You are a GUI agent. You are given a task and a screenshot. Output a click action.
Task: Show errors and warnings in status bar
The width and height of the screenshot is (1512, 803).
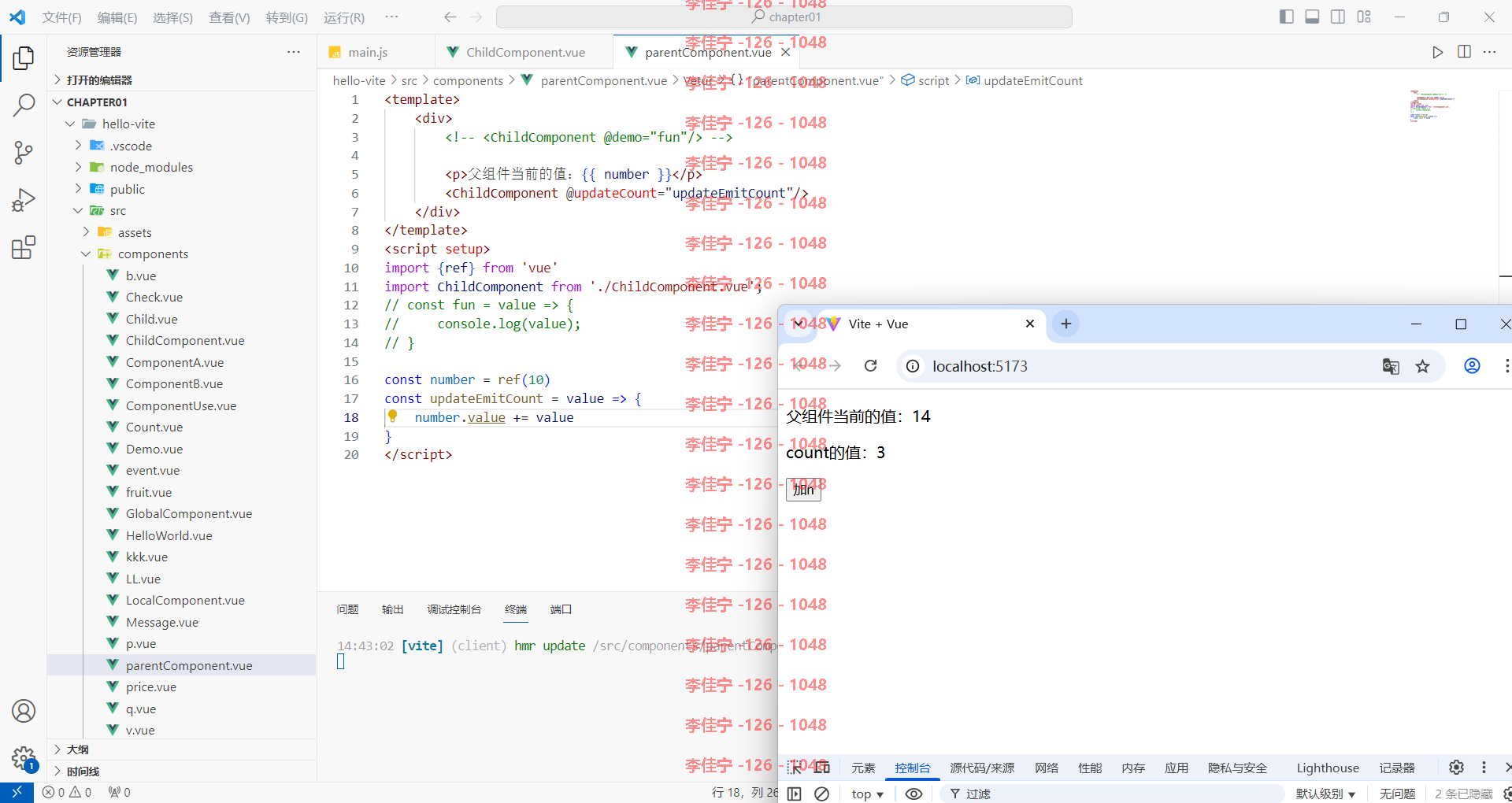point(67,793)
